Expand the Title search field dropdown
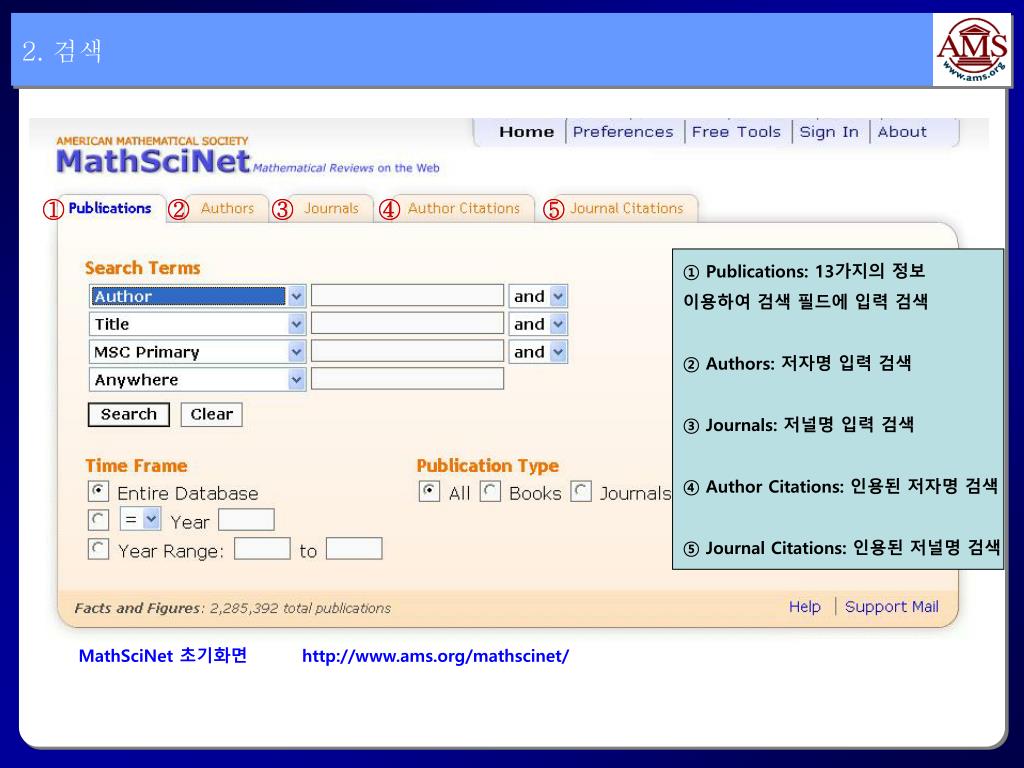 click(296, 324)
